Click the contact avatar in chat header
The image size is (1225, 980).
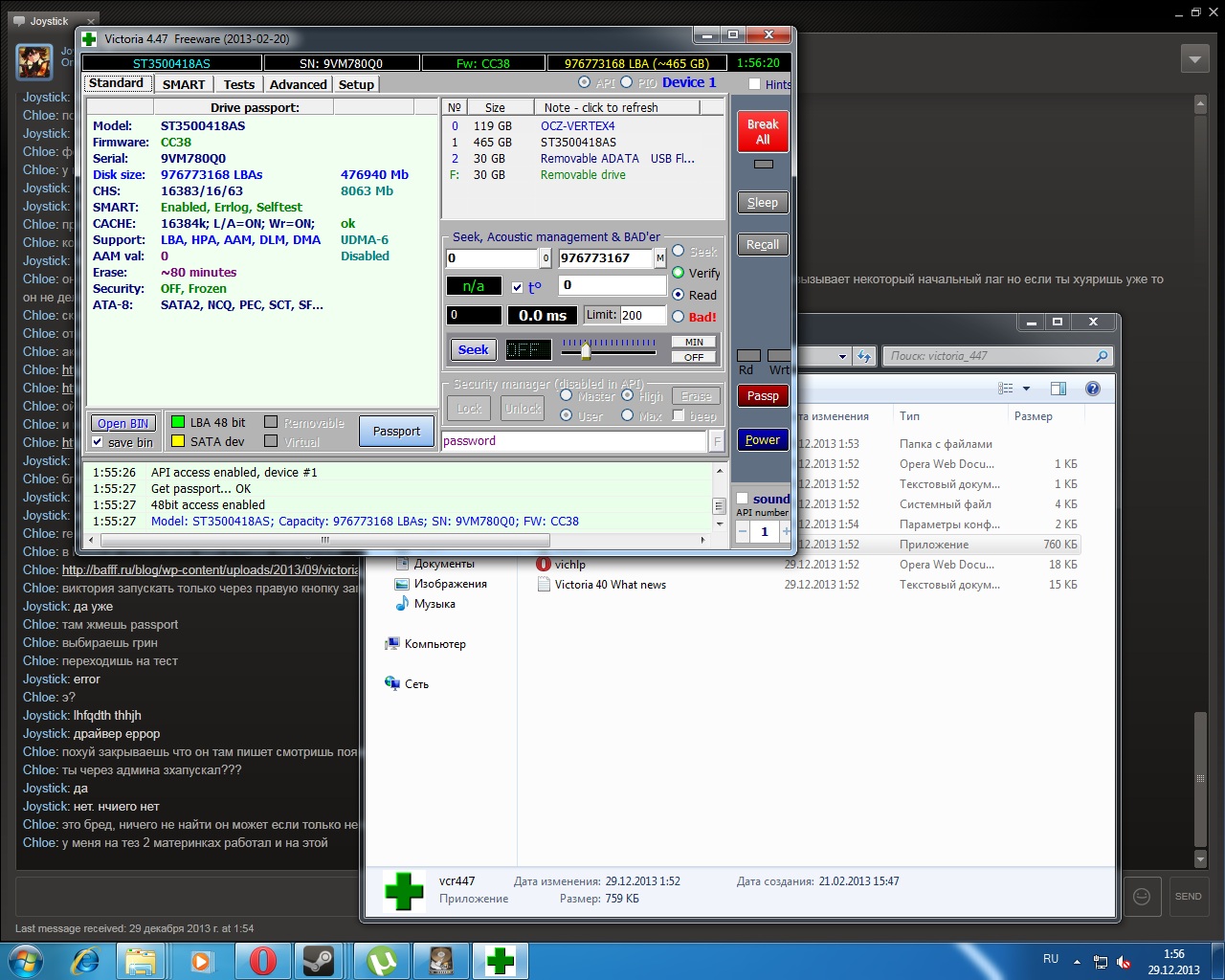coord(34,61)
